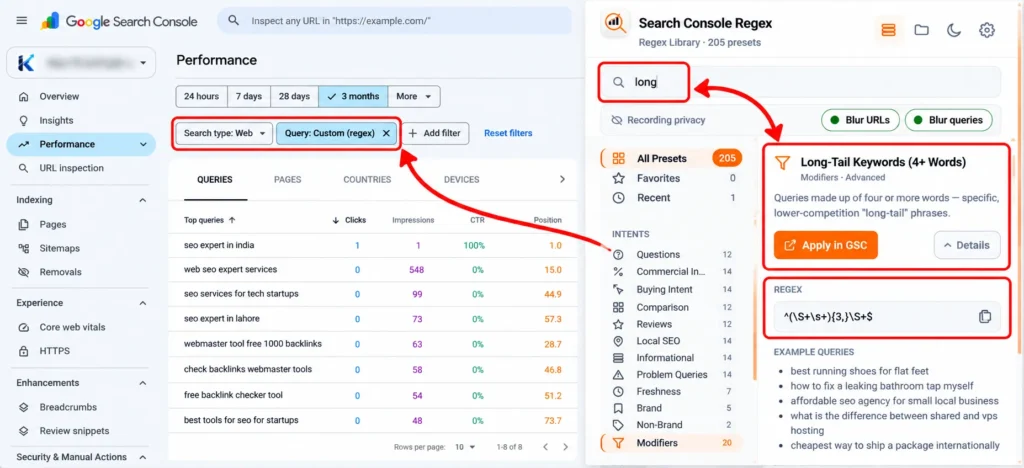Select Freshness category
Screen dimensions: 1024x468
click(673, 392)
